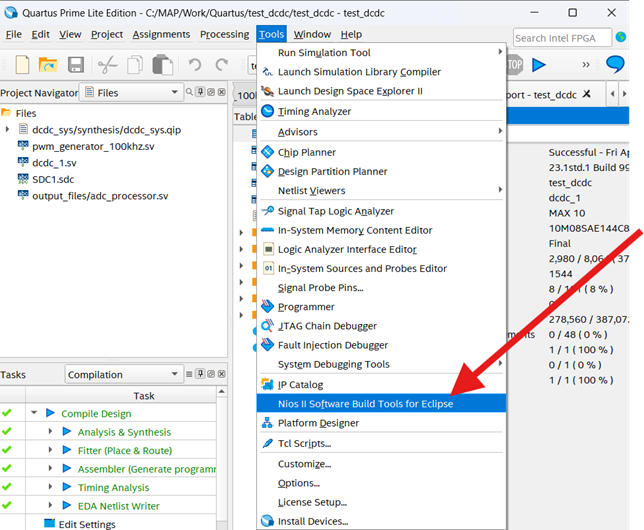The width and height of the screenshot is (644, 530).
Task: Open JTAG Chain Debugger
Action: point(382,326)
